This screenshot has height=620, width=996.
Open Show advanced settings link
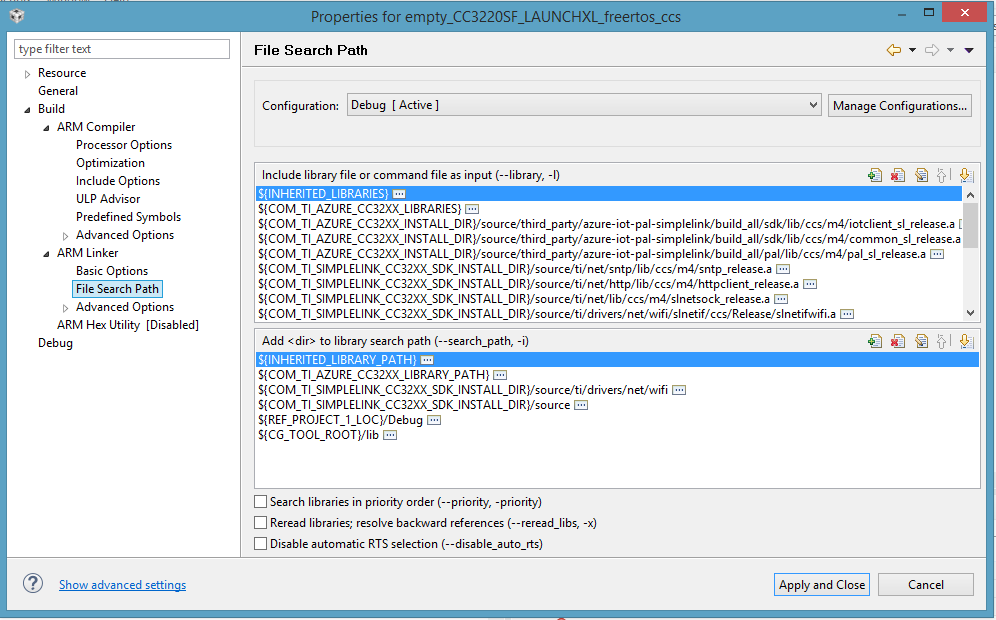(x=123, y=584)
